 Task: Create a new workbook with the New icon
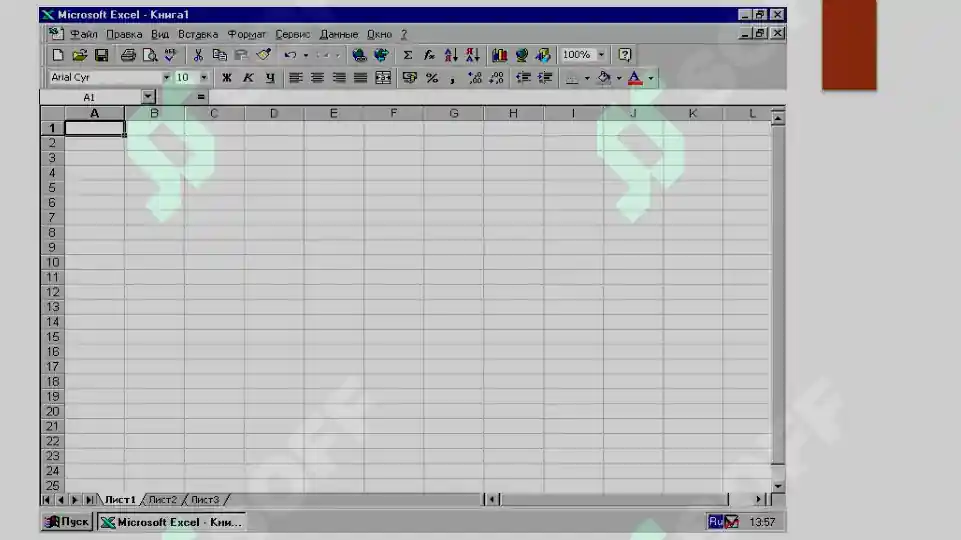click(58, 55)
